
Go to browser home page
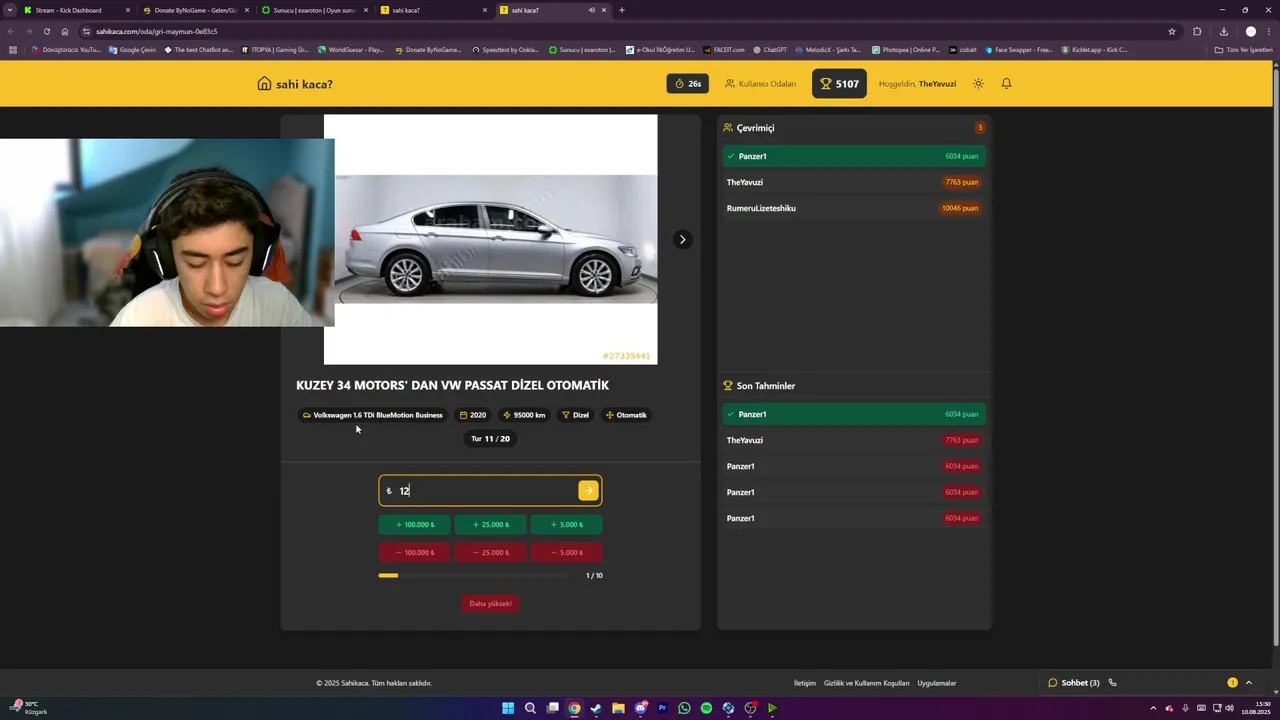(x=65, y=31)
